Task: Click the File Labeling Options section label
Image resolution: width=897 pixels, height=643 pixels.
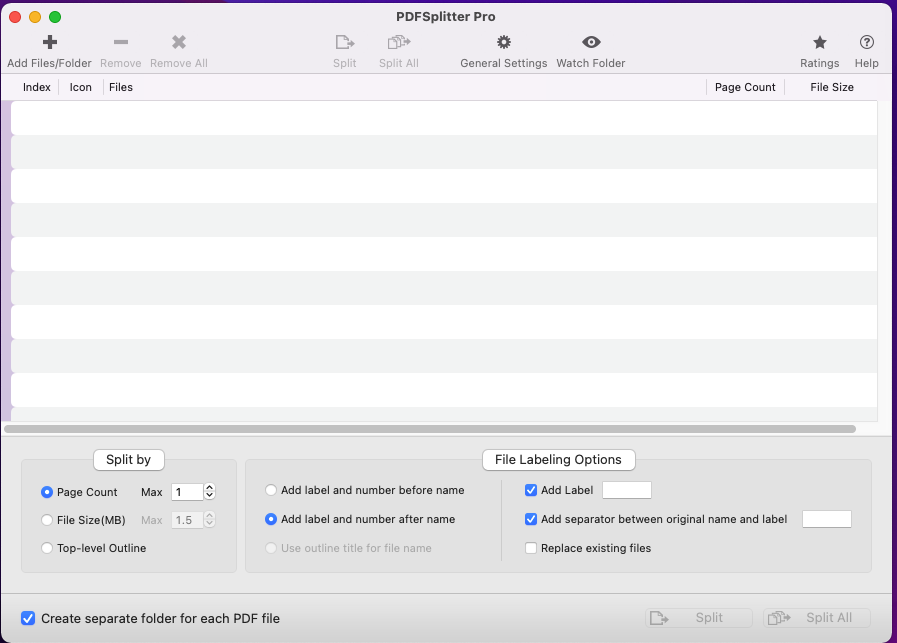Action: click(x=558, y=460)
